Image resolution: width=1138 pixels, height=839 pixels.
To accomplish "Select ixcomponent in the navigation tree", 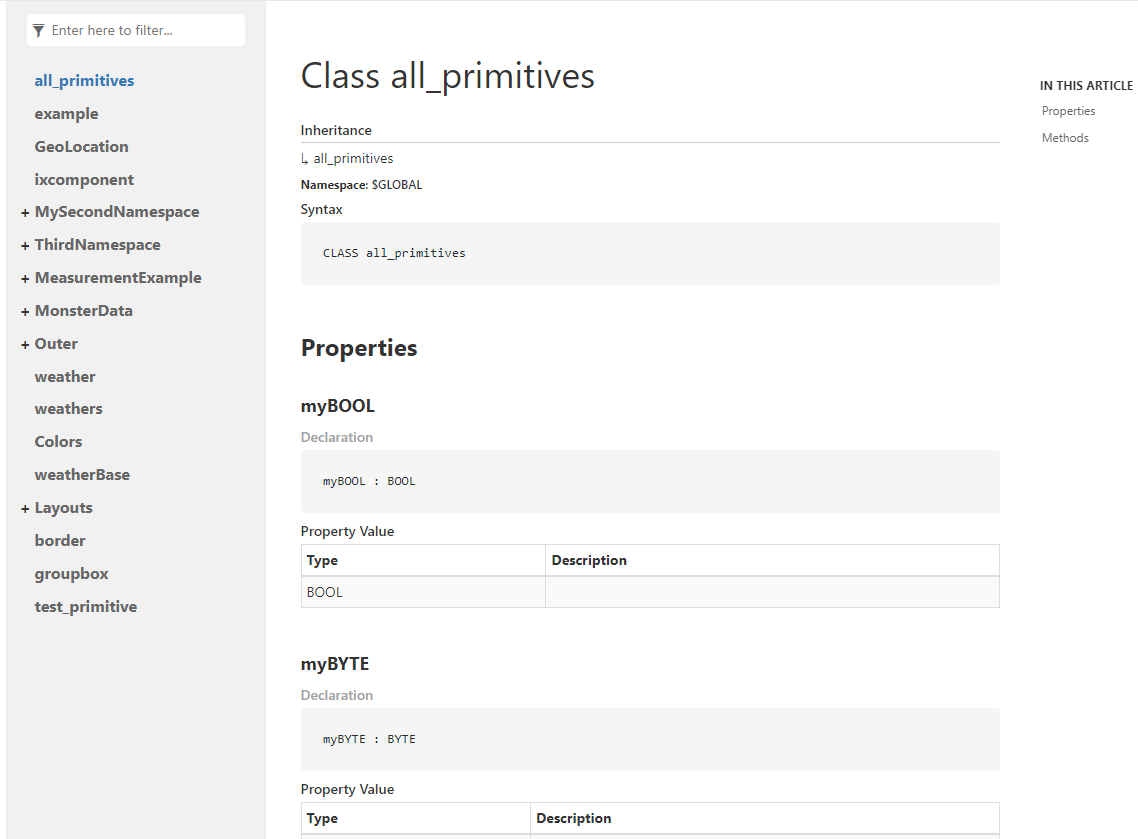I will point(84,179).
